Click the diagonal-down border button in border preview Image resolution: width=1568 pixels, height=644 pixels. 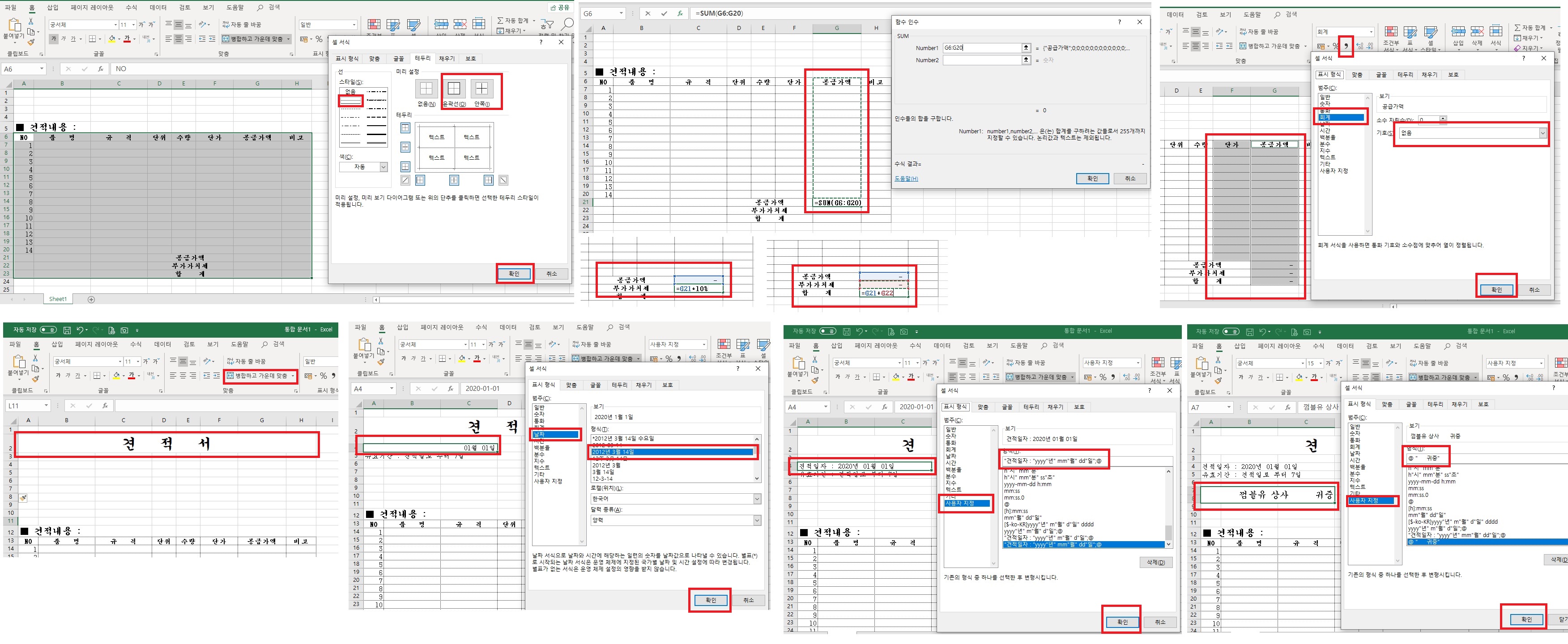point(503,180)
